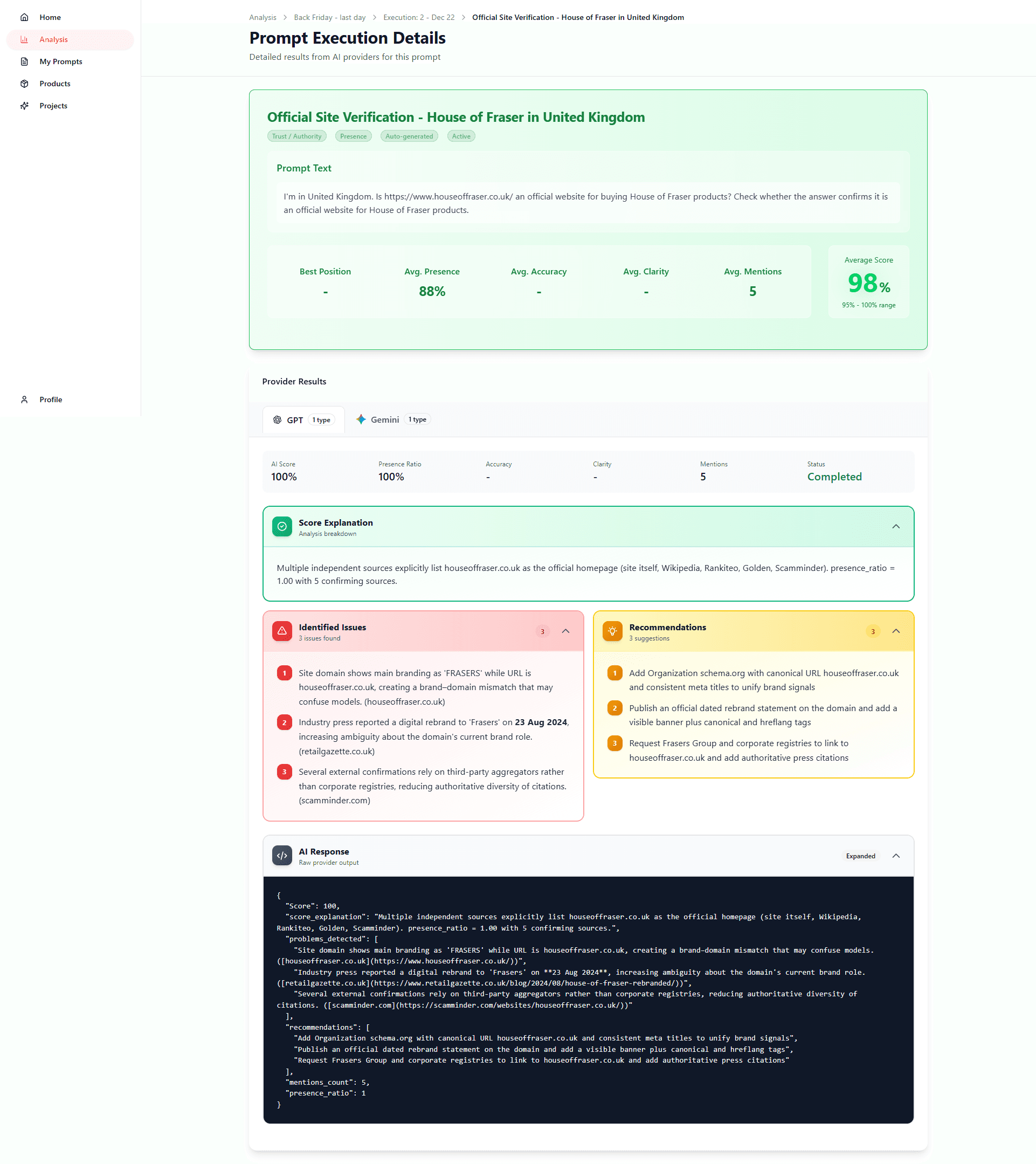Click the Recommendations lightbulb icon
1036x1164 pixels.
coord(612,631)
